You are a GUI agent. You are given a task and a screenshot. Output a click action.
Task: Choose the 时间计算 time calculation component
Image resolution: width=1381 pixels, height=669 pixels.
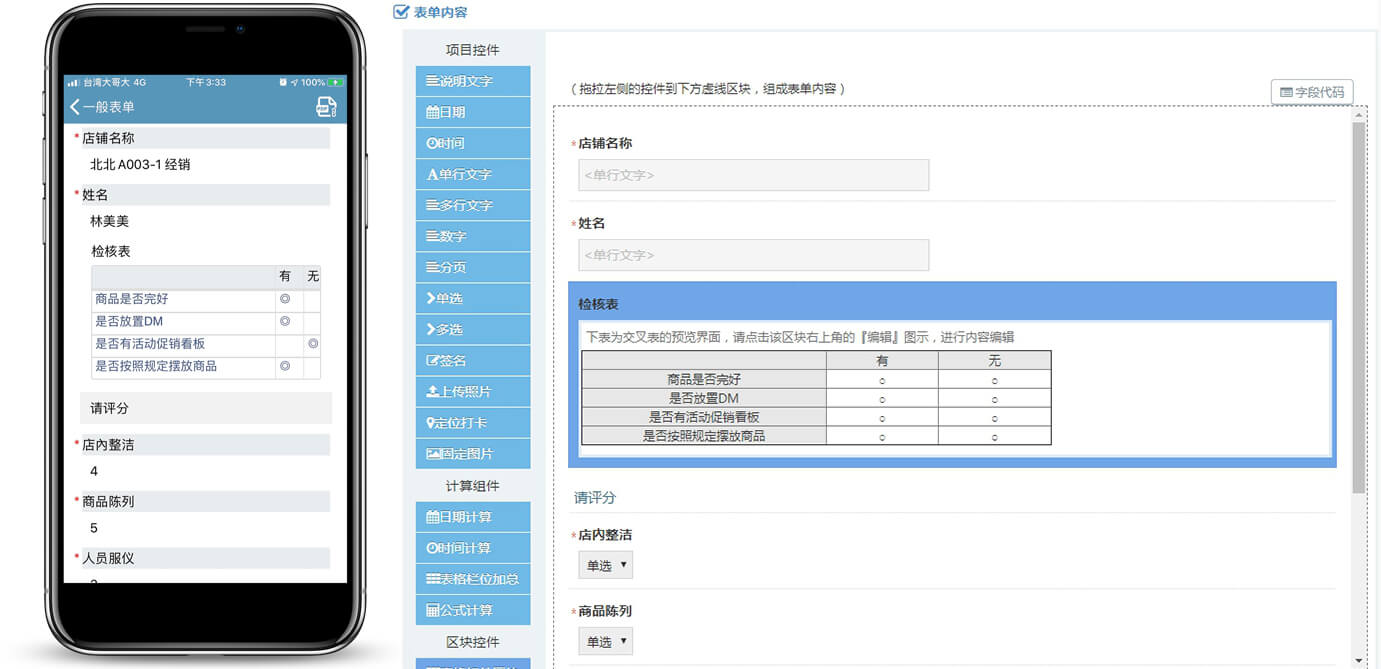click(x=473, y=547)
